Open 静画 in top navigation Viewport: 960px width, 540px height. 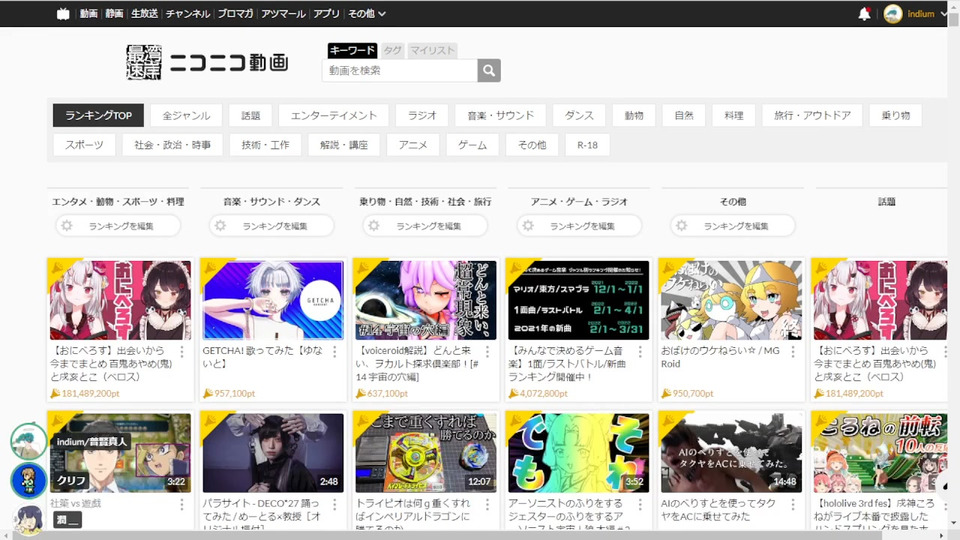(x=114, y=13)
